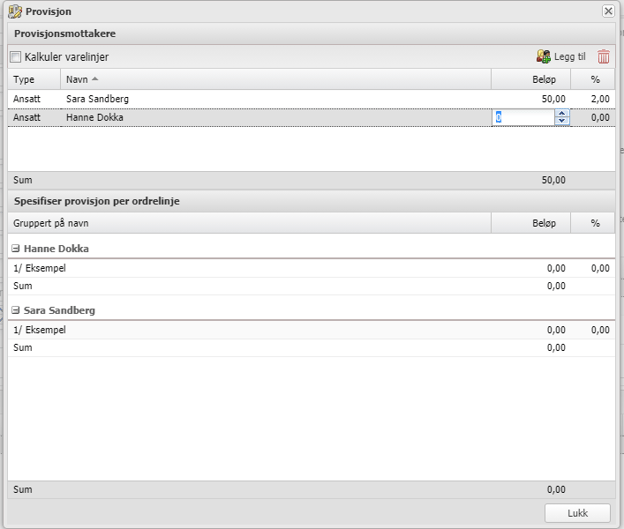Click the Beløp header in Provisjonsmottakere
Viewport: 624px width, 529px height.
pyautogui.click(x=543, y=79)
